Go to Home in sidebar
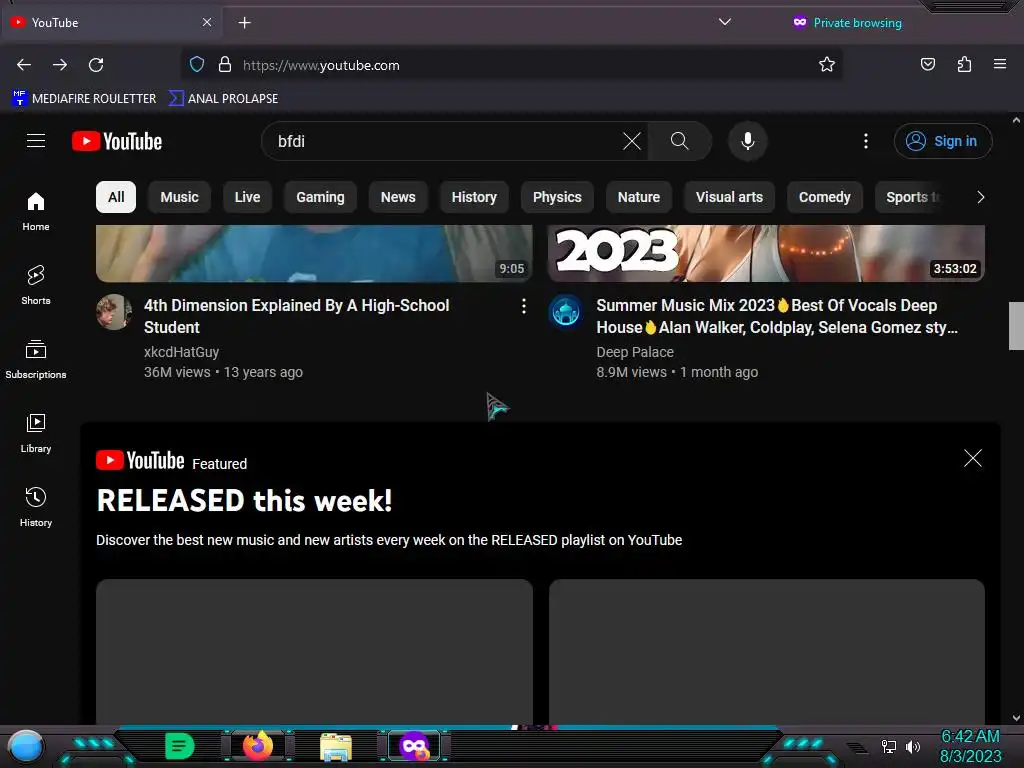1024x768 pixels. (36, 212)
